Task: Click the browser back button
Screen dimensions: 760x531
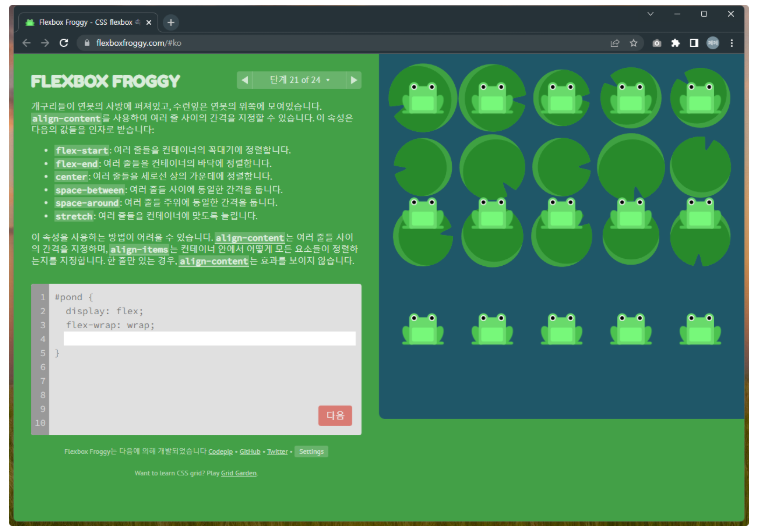Action: pos(27,43)
